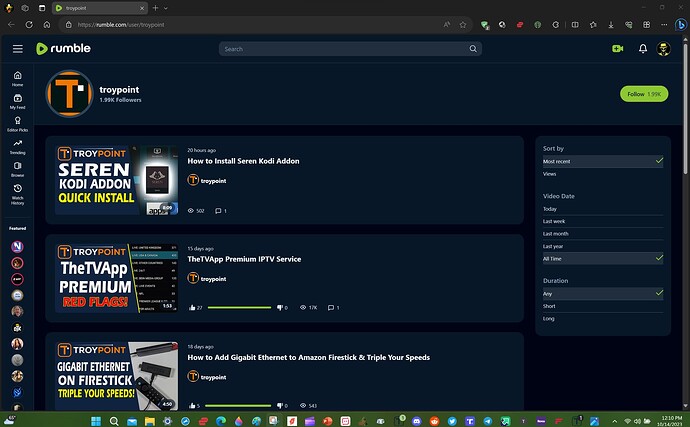Open the Bing chat sidebar icon

point(681,25)
